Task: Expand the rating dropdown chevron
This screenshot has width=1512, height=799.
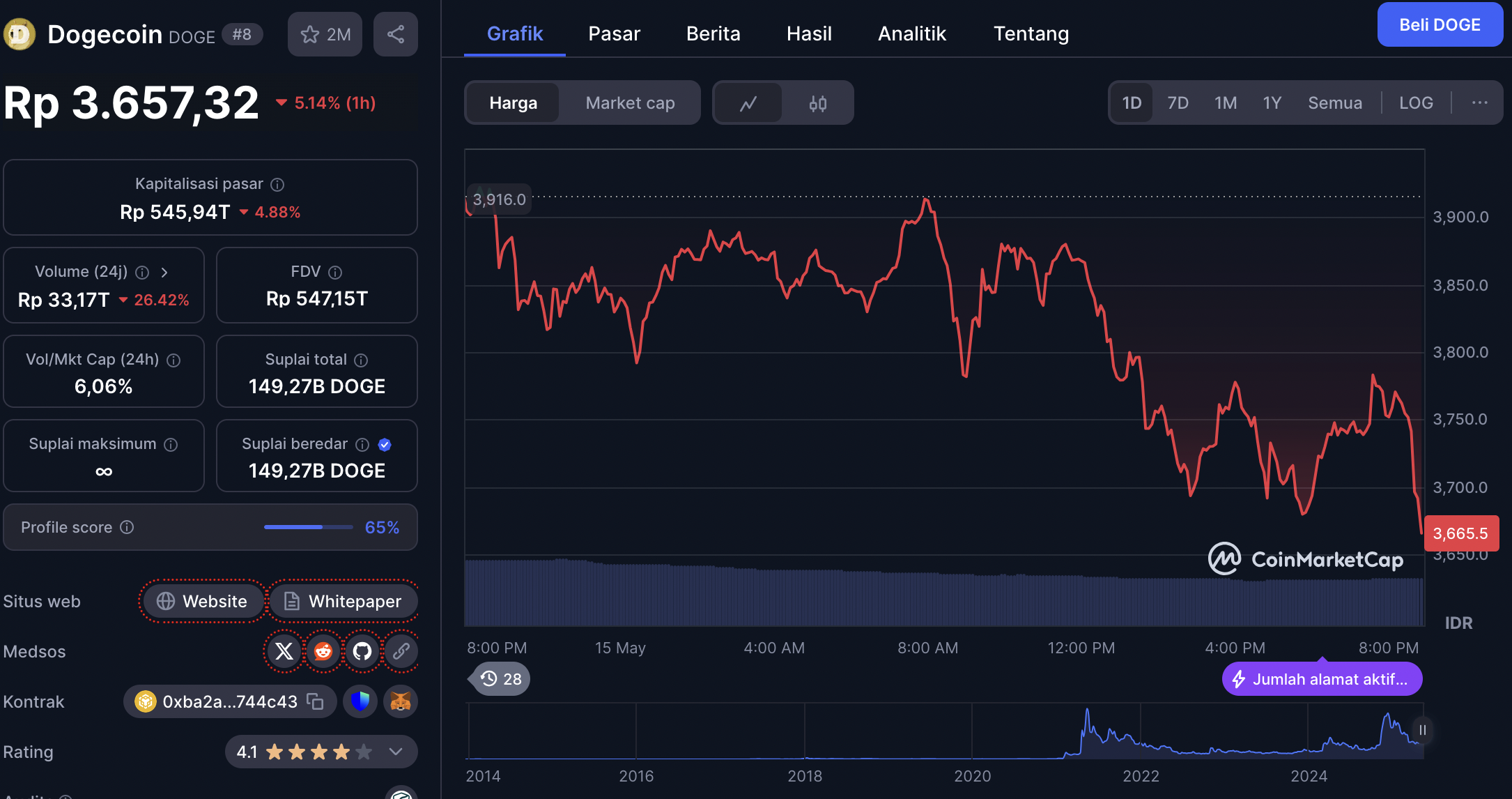Action: click(x=396, y=752)
